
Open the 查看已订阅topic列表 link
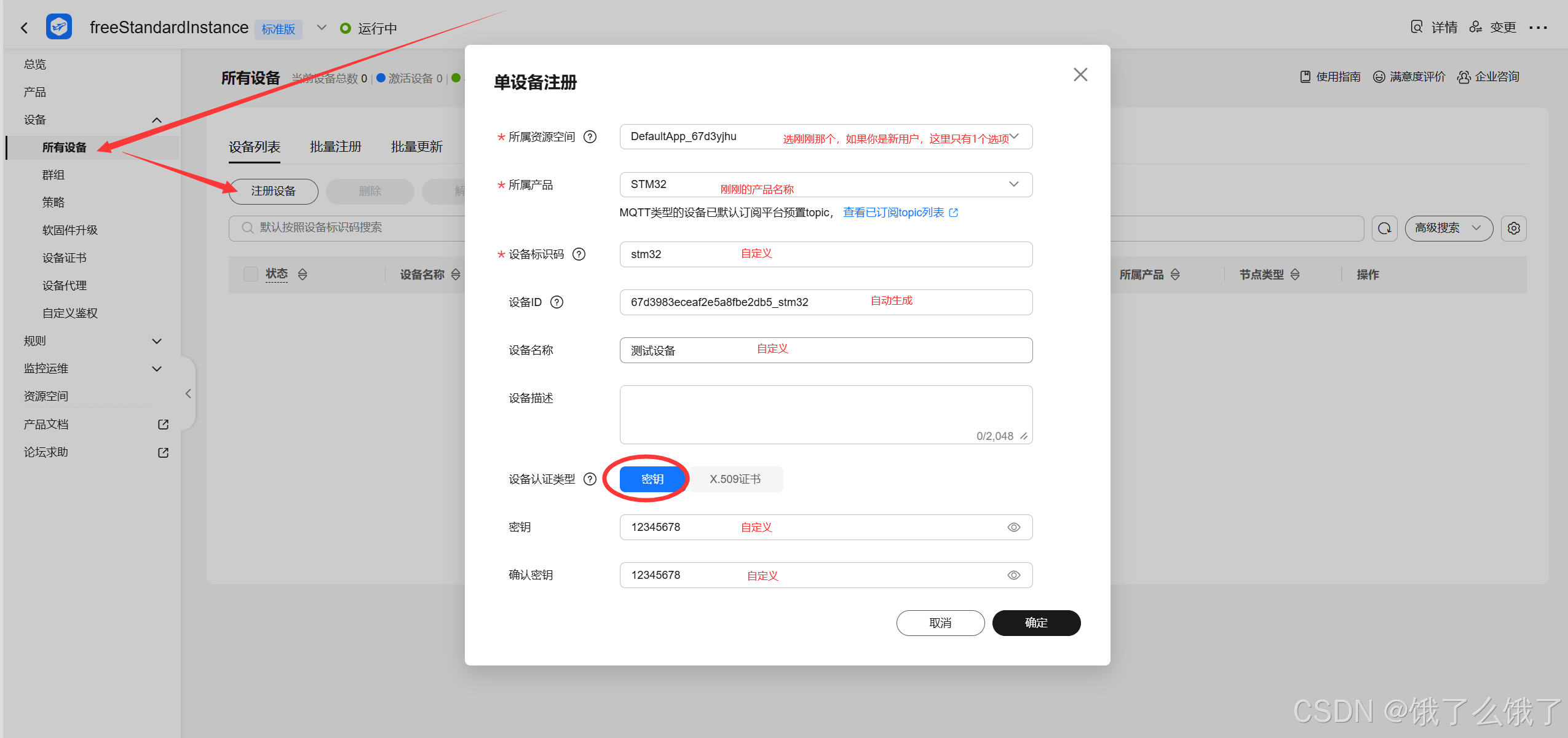pos(893,213)
